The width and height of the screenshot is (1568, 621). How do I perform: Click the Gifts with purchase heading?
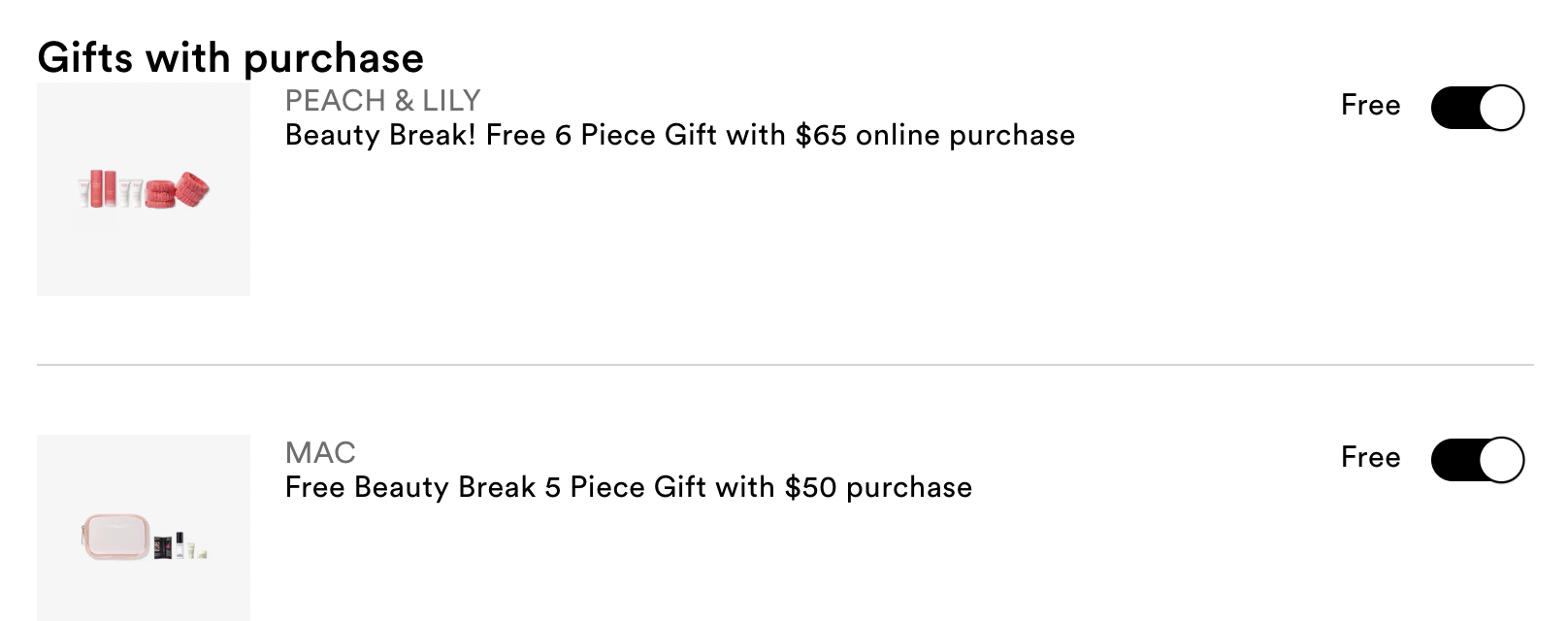click(230, 58)
